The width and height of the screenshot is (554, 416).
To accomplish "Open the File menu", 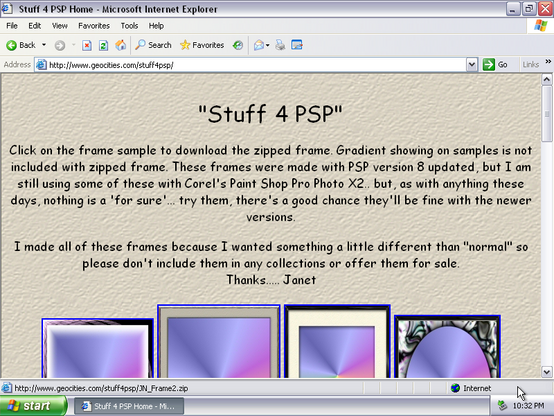I will (x=12, y=26).
